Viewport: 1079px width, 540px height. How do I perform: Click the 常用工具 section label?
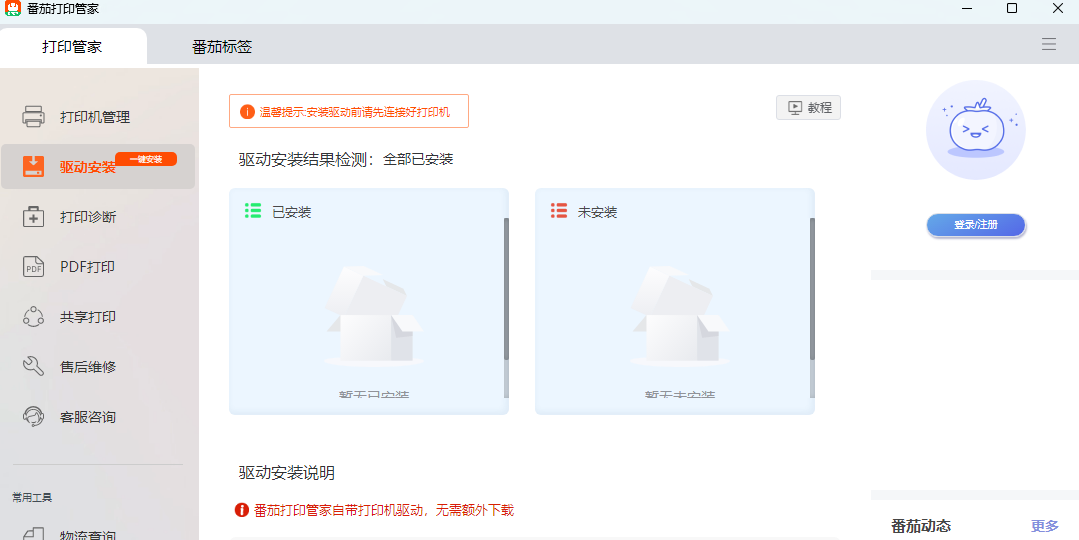point(32,497)
